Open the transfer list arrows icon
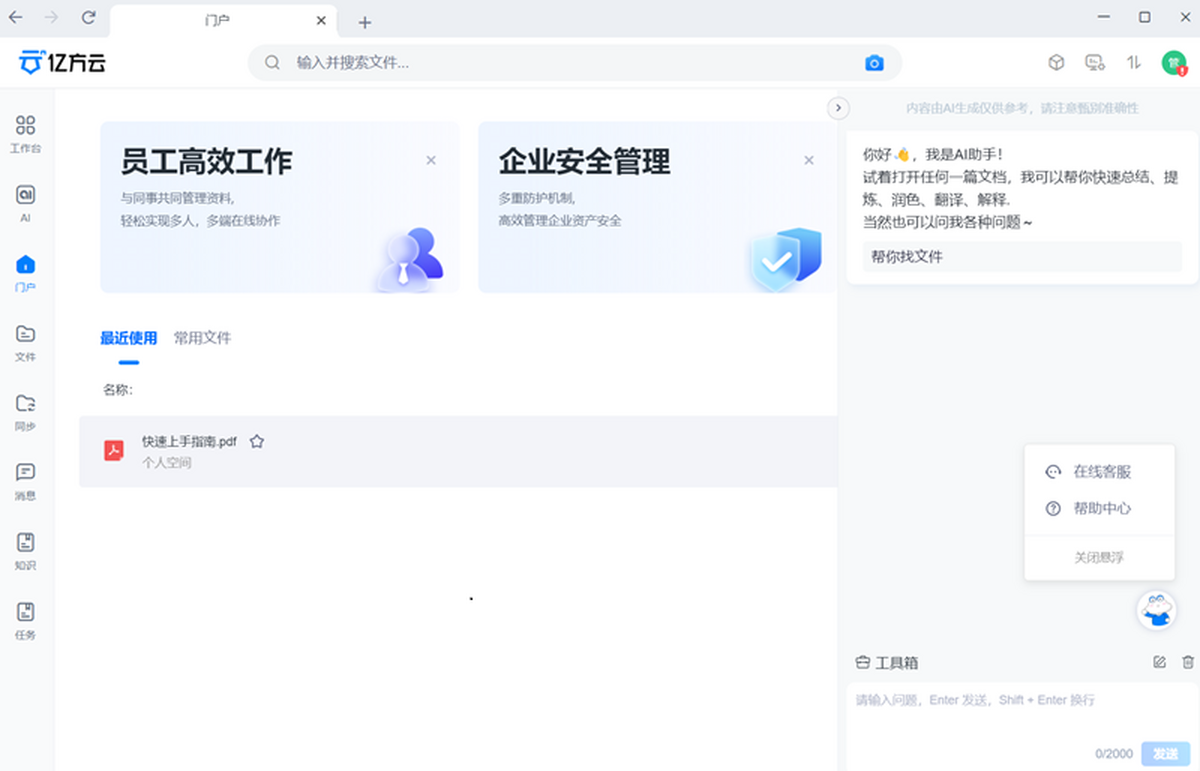The image size is (1200, 771). pyautogui.click(x=1133, y=63)
